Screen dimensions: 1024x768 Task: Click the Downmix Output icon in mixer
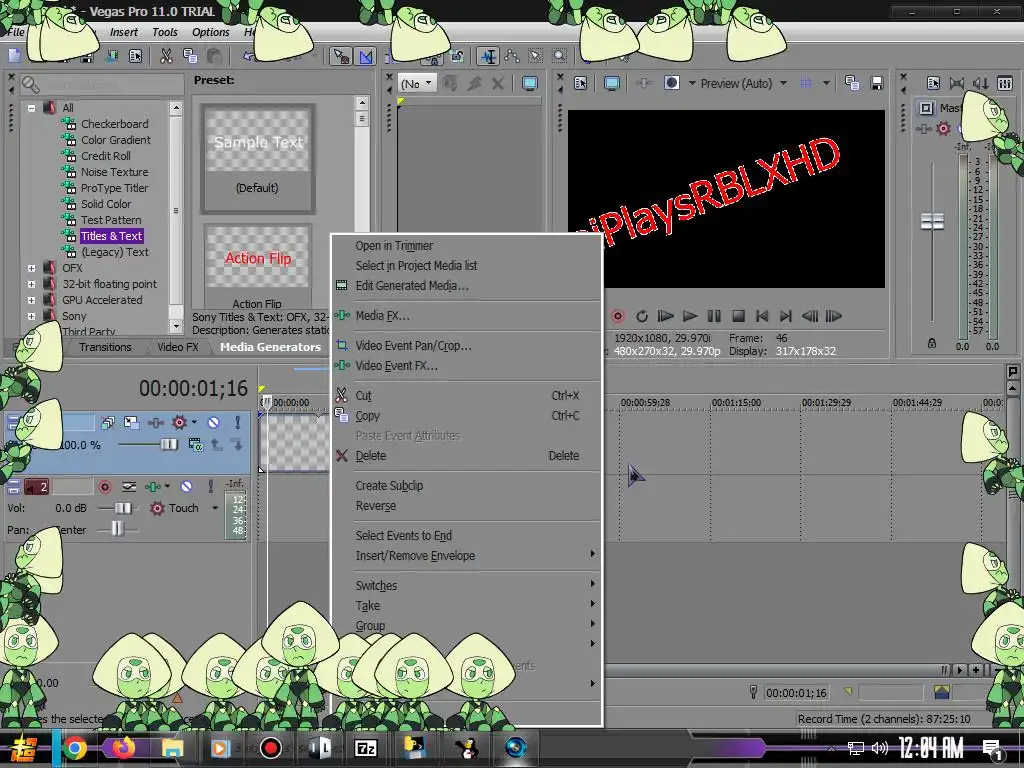pyautogui.click(x=957, y=83)
